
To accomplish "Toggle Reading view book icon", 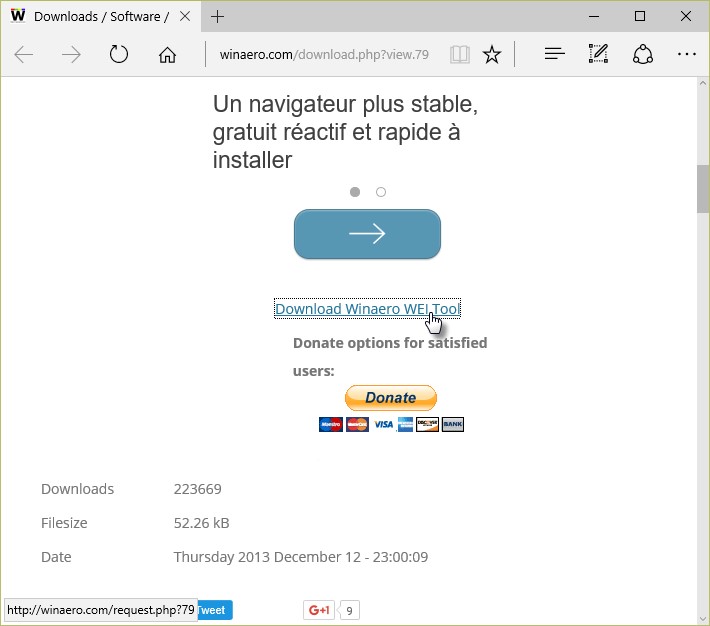I will click(459, 55).
